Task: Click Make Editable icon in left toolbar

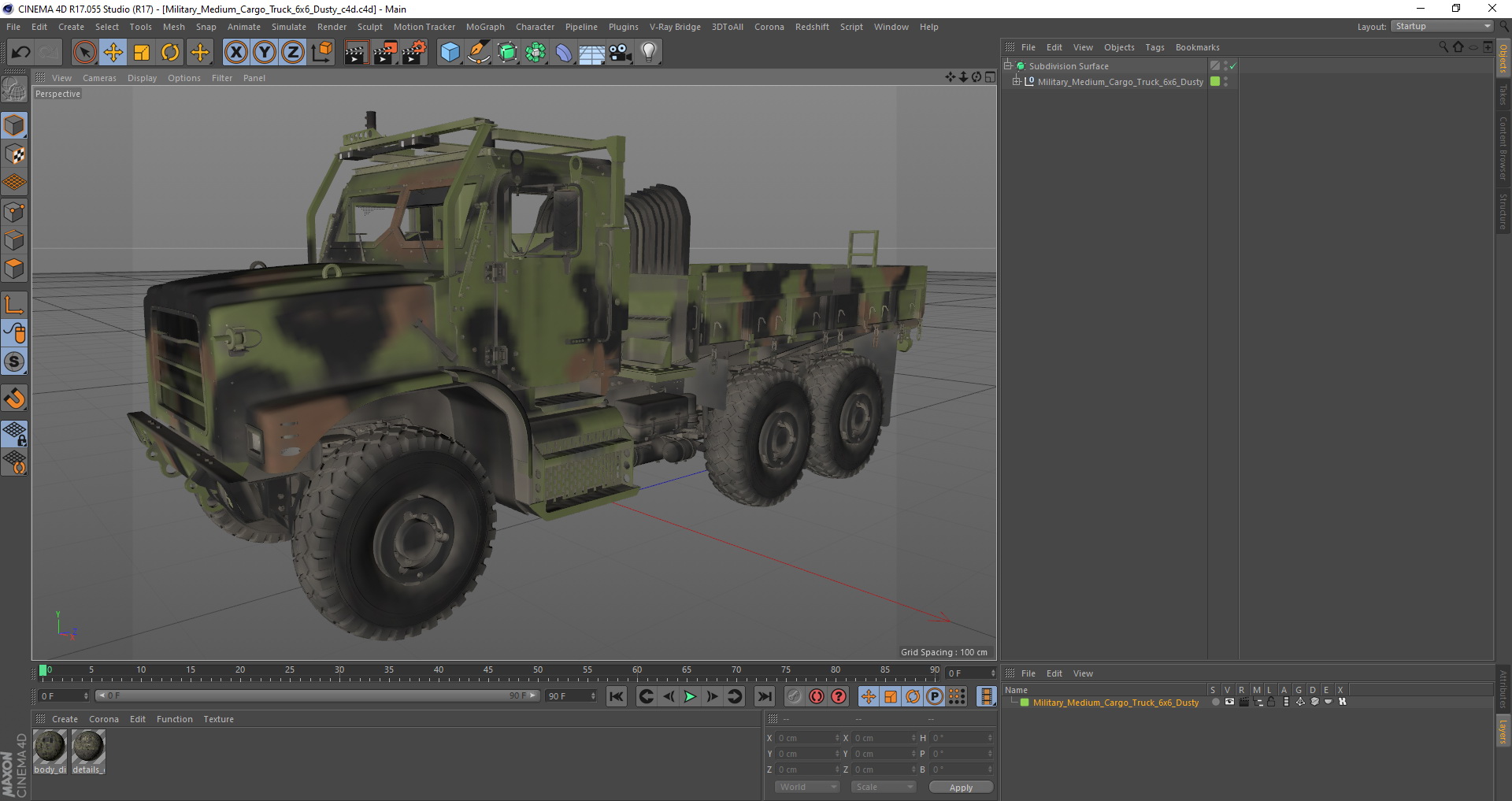Action: tap(14, 90)
